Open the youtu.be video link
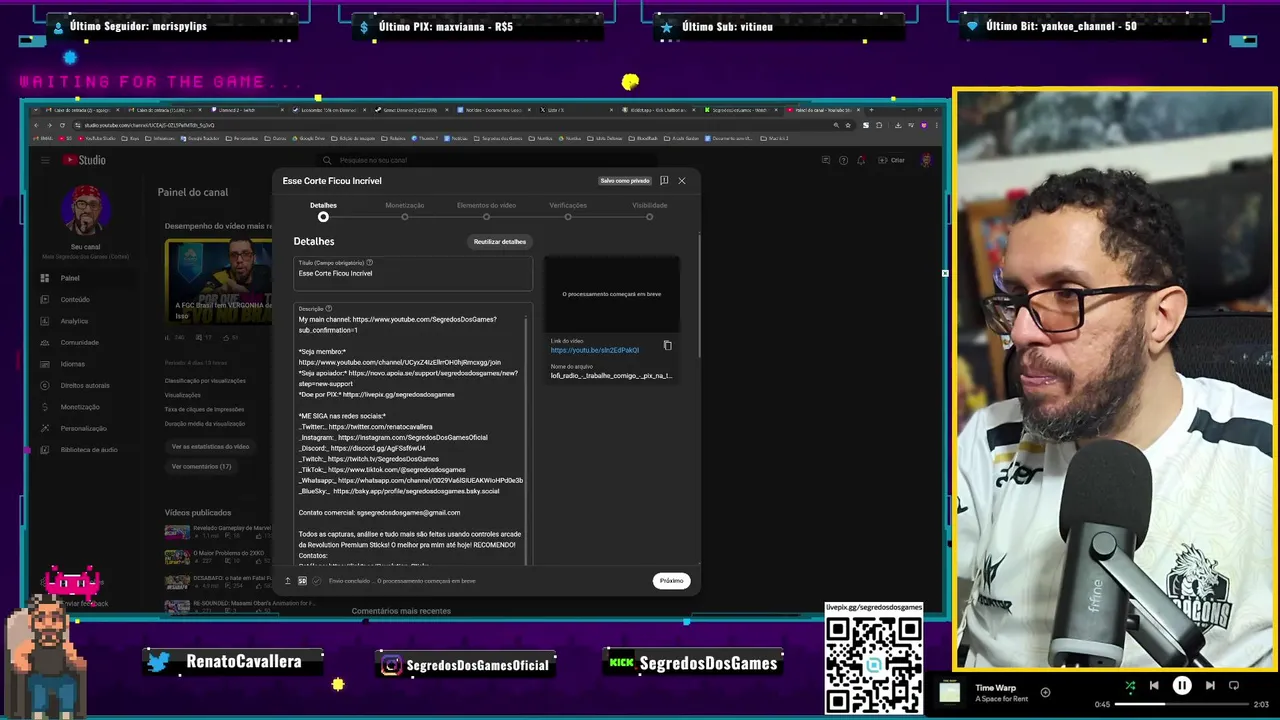The height and width of the screenshot is (720, 1280). [x=594, y=350]
